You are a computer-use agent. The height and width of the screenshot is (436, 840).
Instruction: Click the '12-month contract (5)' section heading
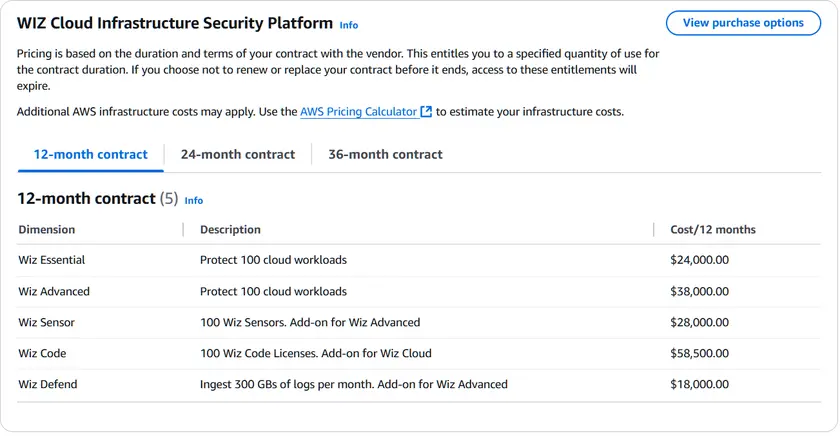(98, 199)
